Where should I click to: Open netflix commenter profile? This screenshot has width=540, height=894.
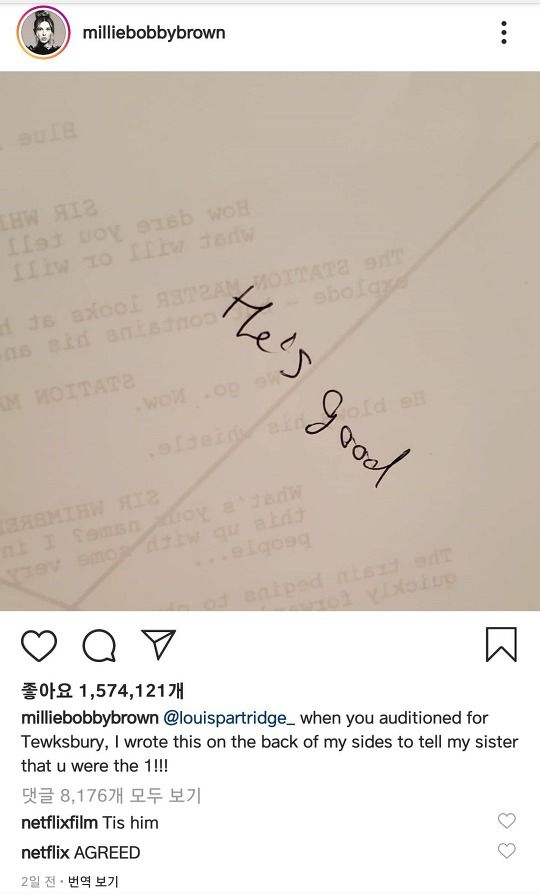click(x=45, y=852)
